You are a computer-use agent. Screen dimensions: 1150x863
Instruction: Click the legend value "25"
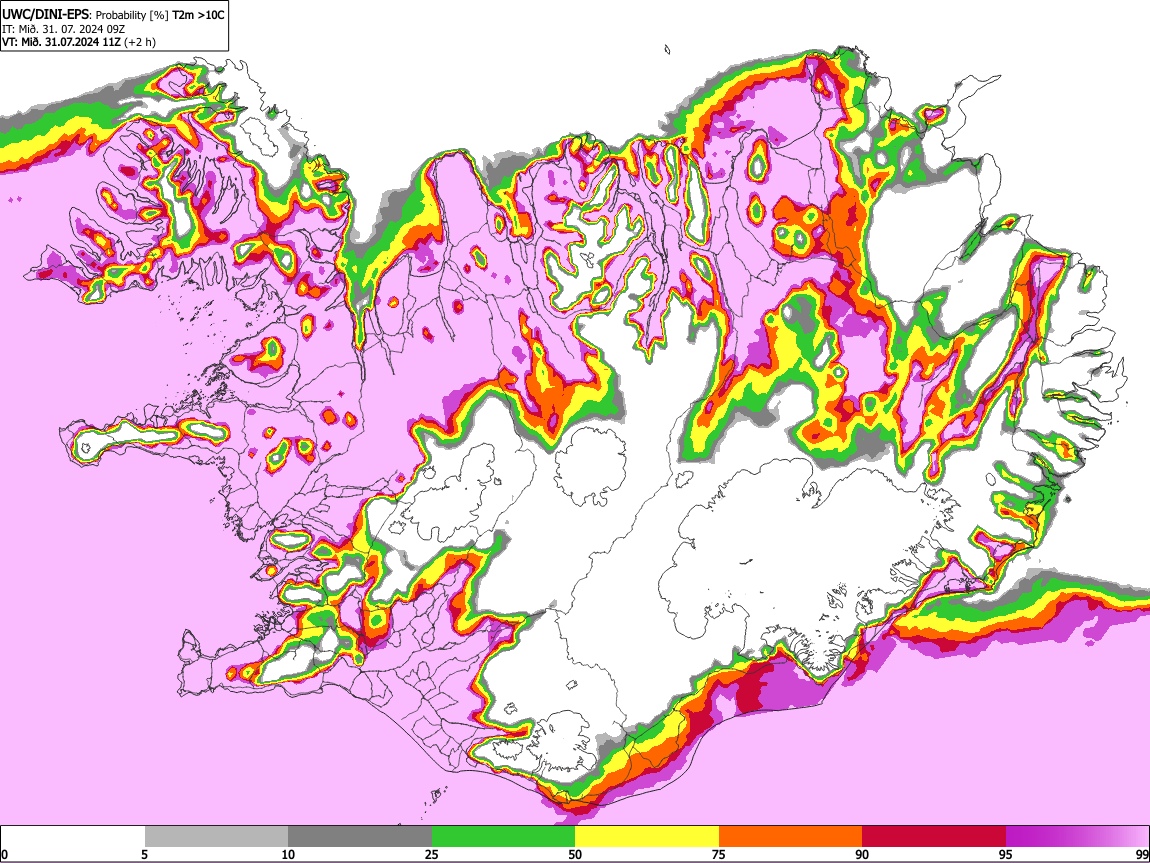tap(432, 854)
